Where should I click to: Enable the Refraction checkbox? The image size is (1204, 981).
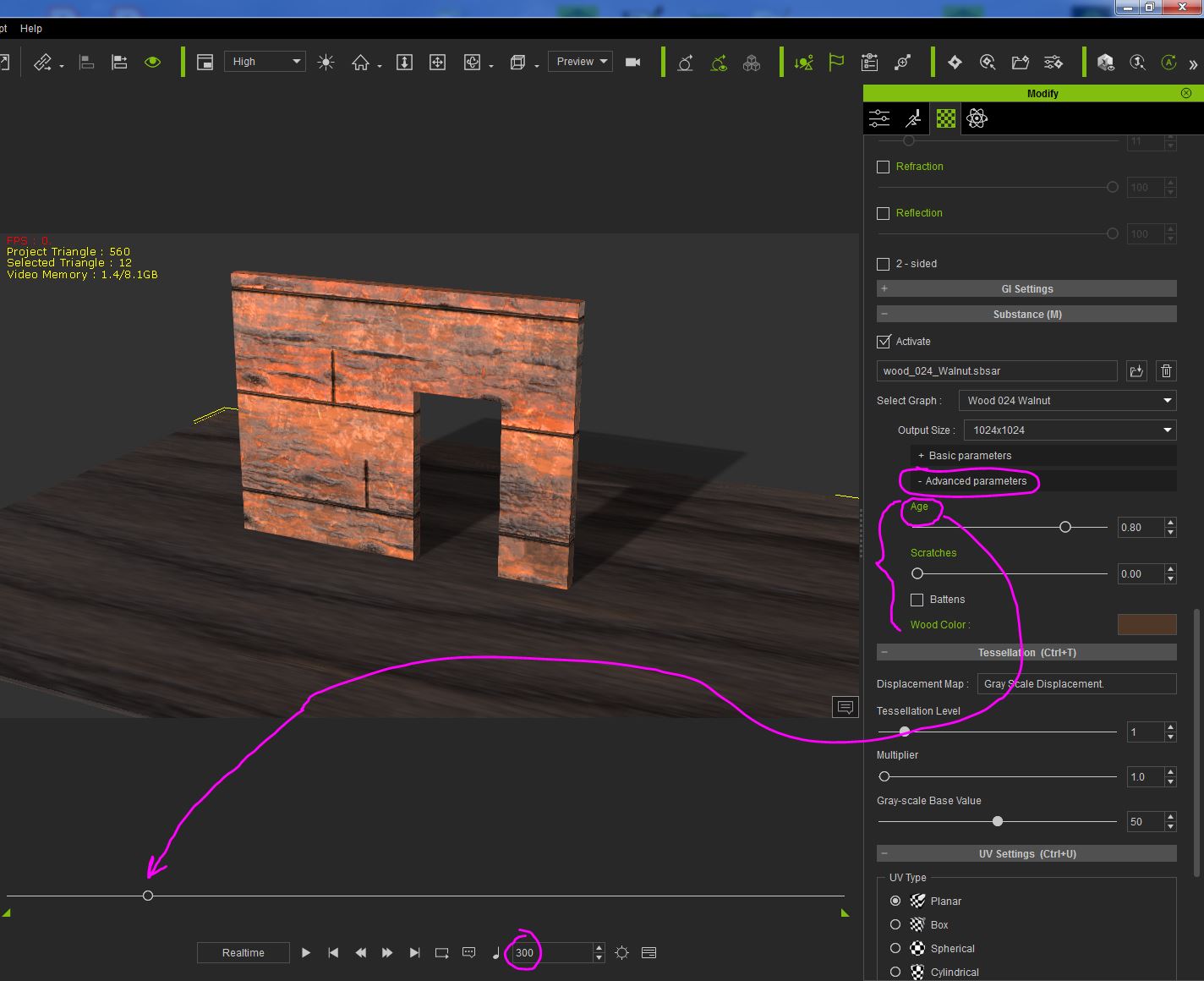point(884,167)
